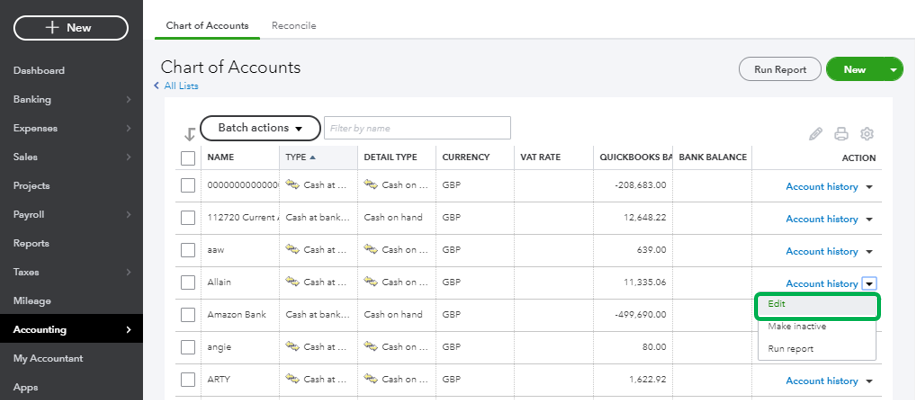Click the bank feed icon in Allain row
Image resolution: width=915 pixels, height=400 pixels.
click(293, 283)
